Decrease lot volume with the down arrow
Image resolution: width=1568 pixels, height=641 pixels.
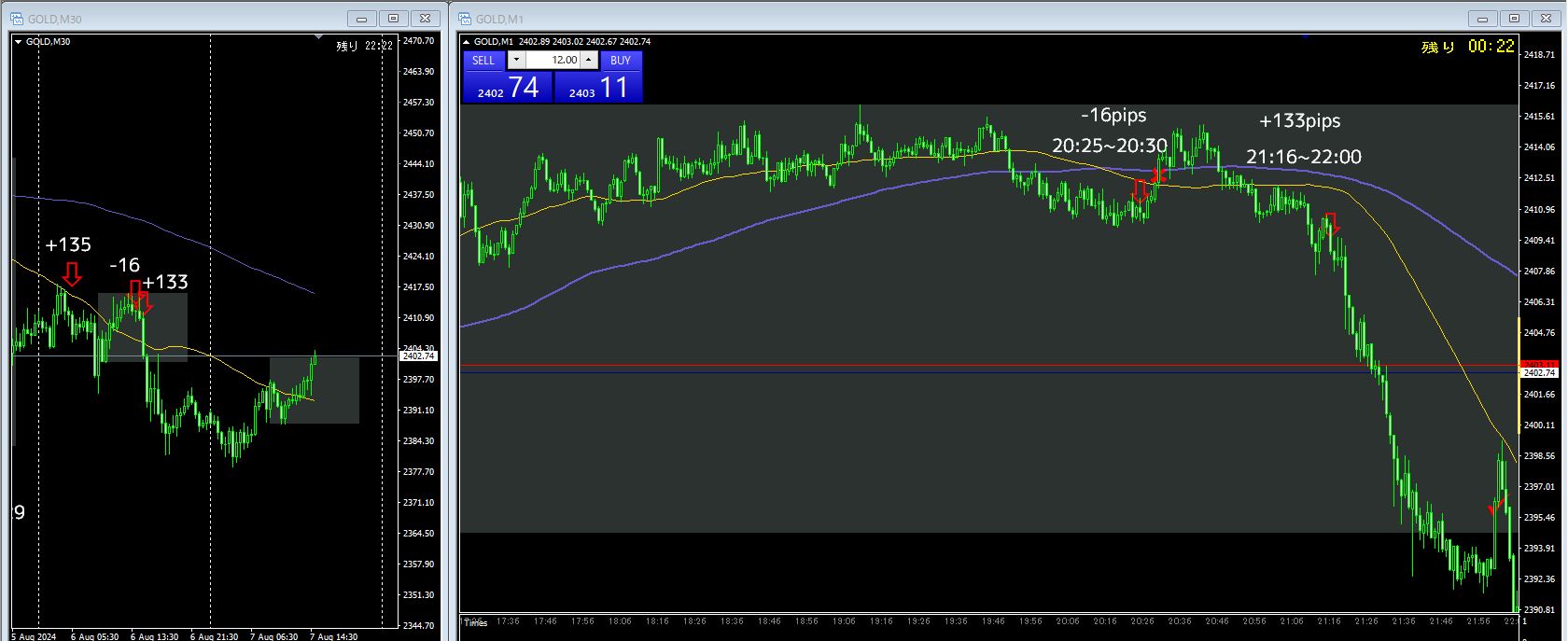(x=516, y=60)
